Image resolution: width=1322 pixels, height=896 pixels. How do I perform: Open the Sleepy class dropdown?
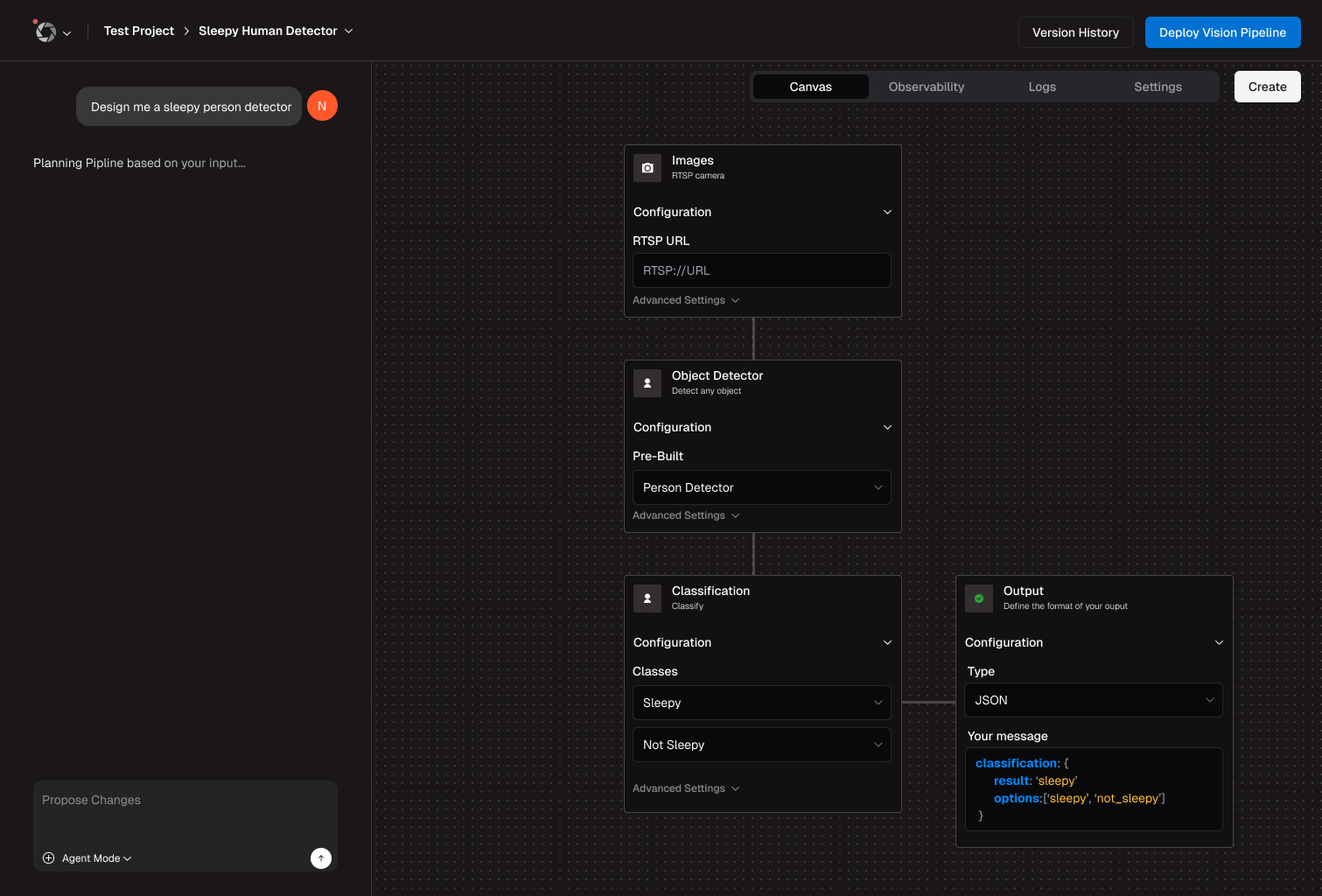761,703
